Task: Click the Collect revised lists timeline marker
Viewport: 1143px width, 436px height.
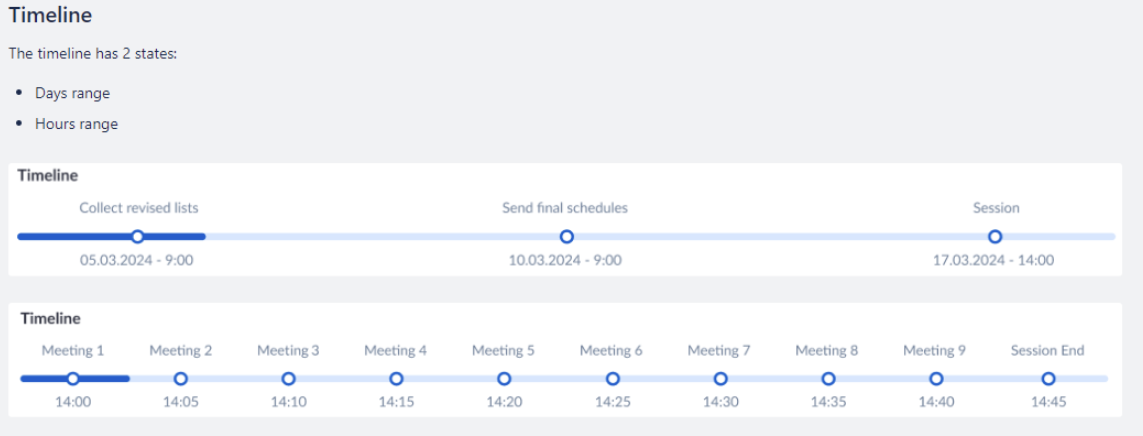Action: tap(138, 237)
